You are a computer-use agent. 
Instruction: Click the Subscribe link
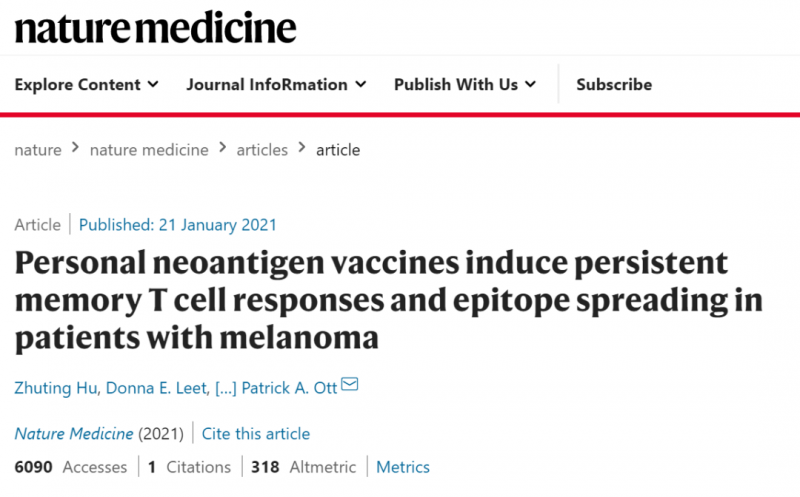[614, 84]
